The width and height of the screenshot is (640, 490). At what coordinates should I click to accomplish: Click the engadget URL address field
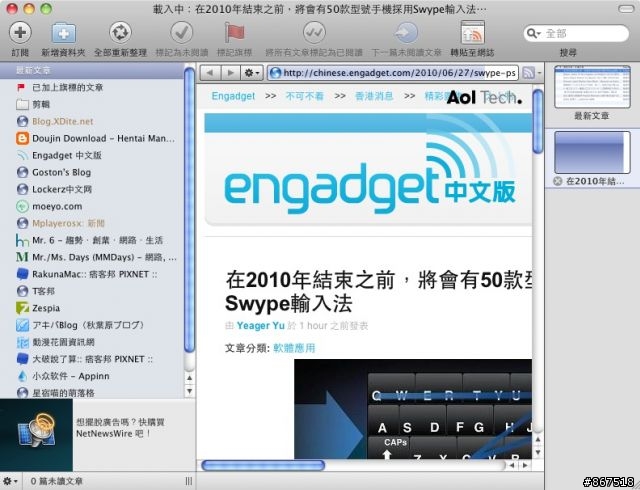click(x=393, y=73)
